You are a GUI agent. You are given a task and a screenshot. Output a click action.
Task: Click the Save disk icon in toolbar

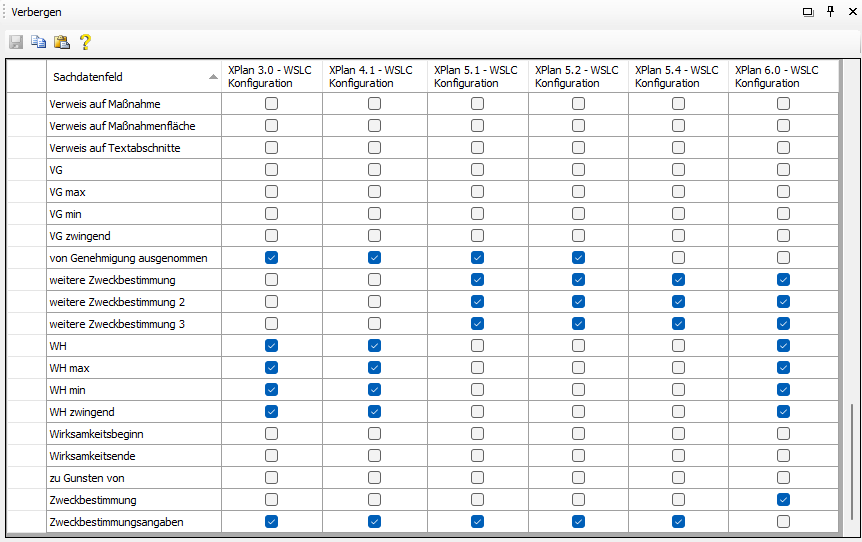[x=16, y=42]
